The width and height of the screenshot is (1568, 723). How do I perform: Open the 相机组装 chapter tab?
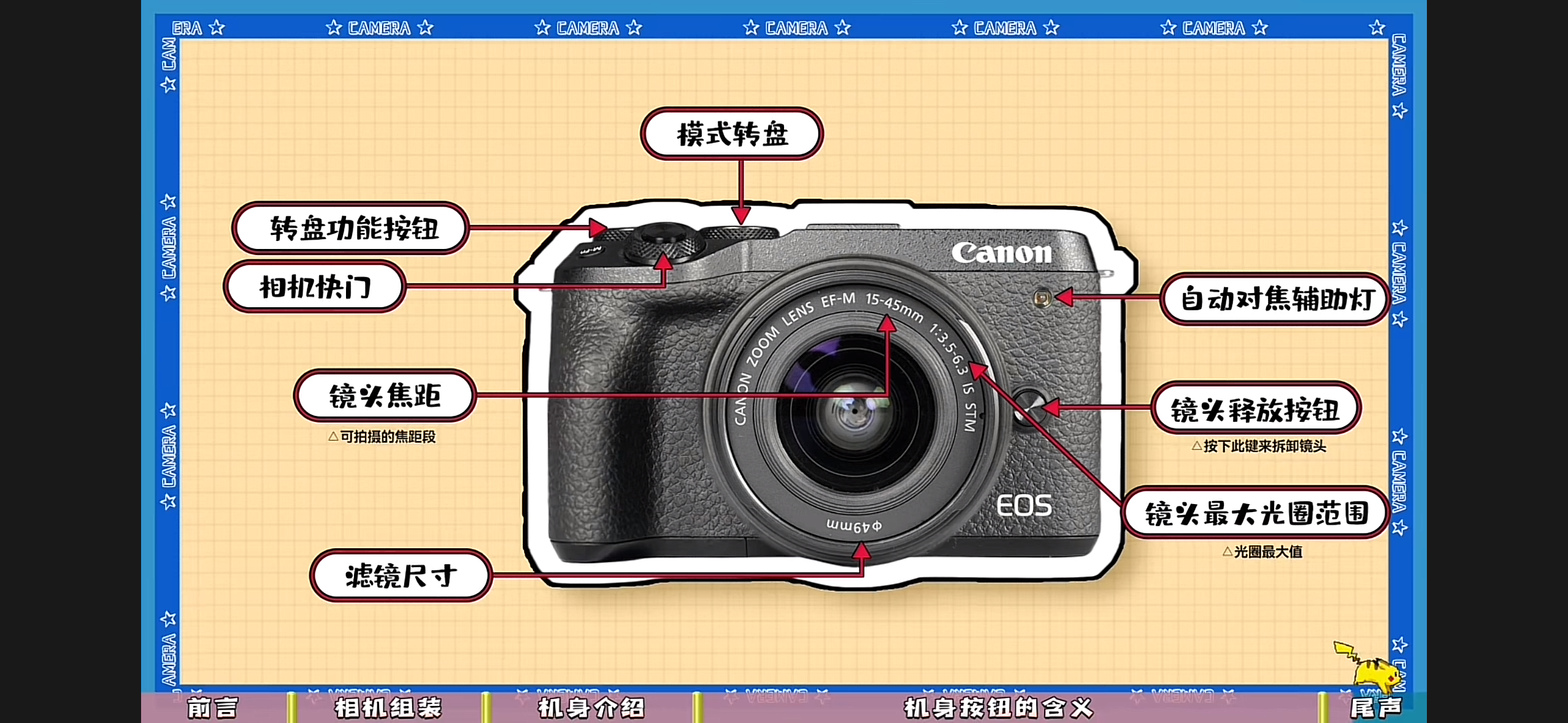[388, 708]
